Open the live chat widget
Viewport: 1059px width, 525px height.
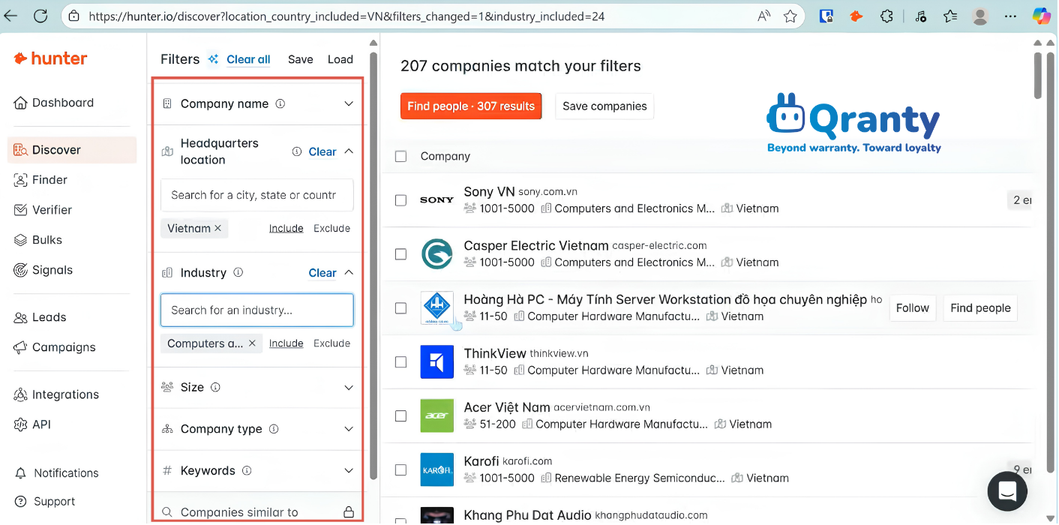coord(1007,491)
